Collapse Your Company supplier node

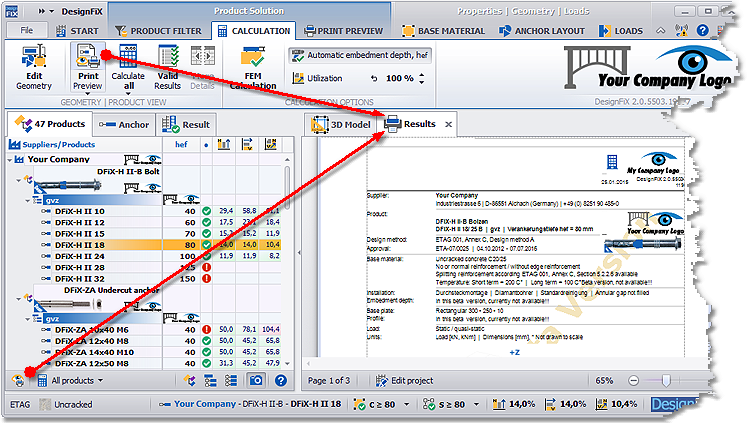coord(10,160)
